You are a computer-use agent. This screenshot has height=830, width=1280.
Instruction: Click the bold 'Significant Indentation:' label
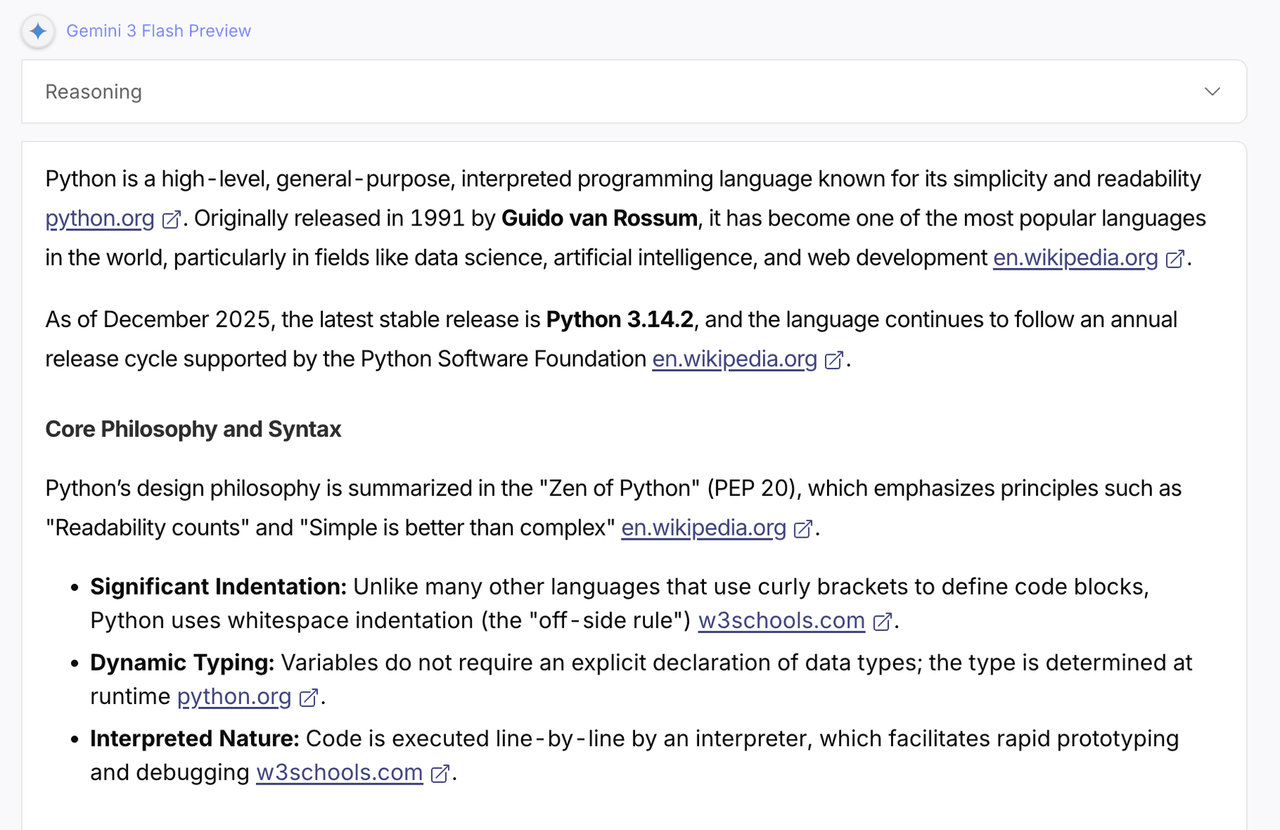pyautogui.click(x=219, y=586)
